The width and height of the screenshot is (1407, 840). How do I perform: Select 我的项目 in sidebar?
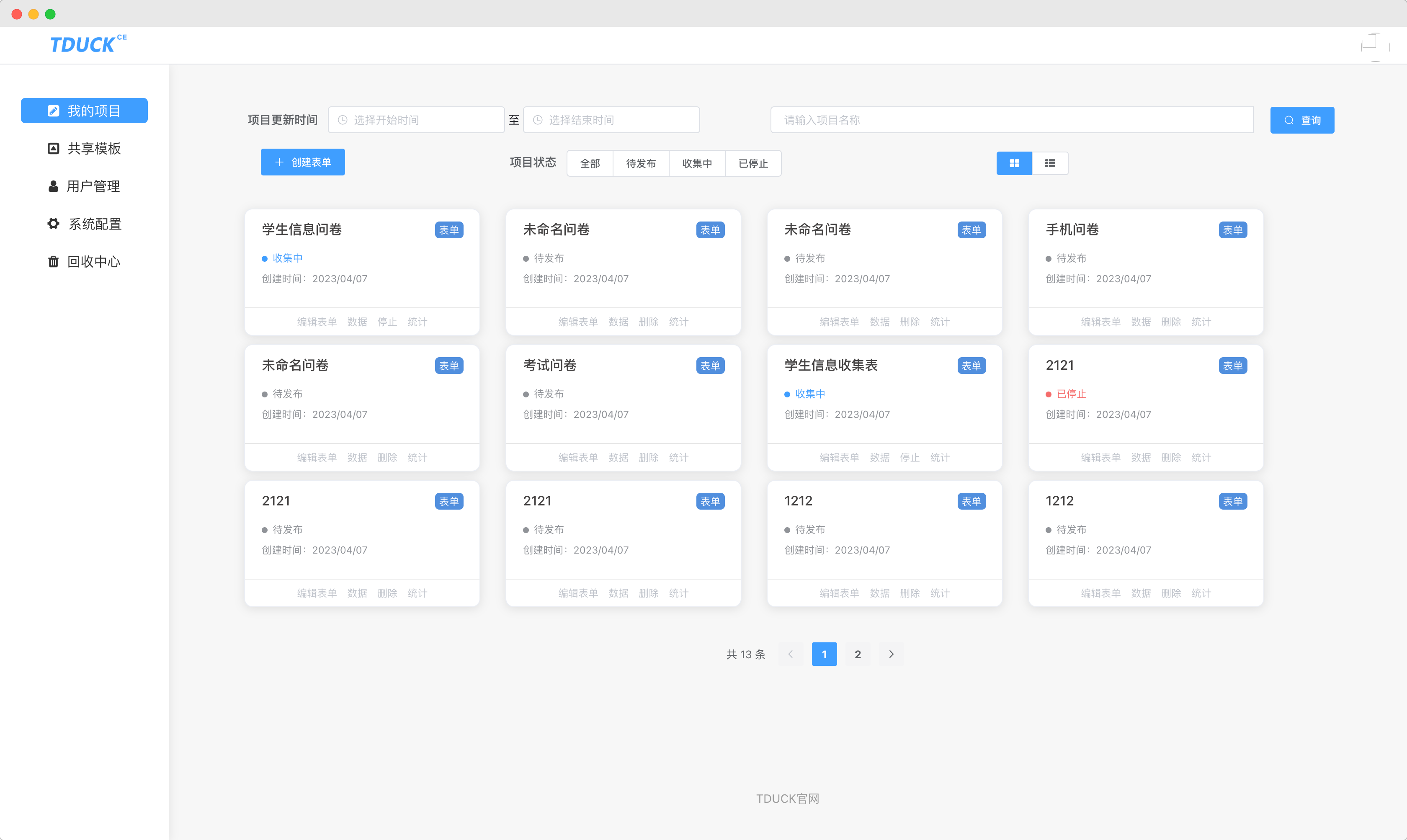[x=84, y=111]
